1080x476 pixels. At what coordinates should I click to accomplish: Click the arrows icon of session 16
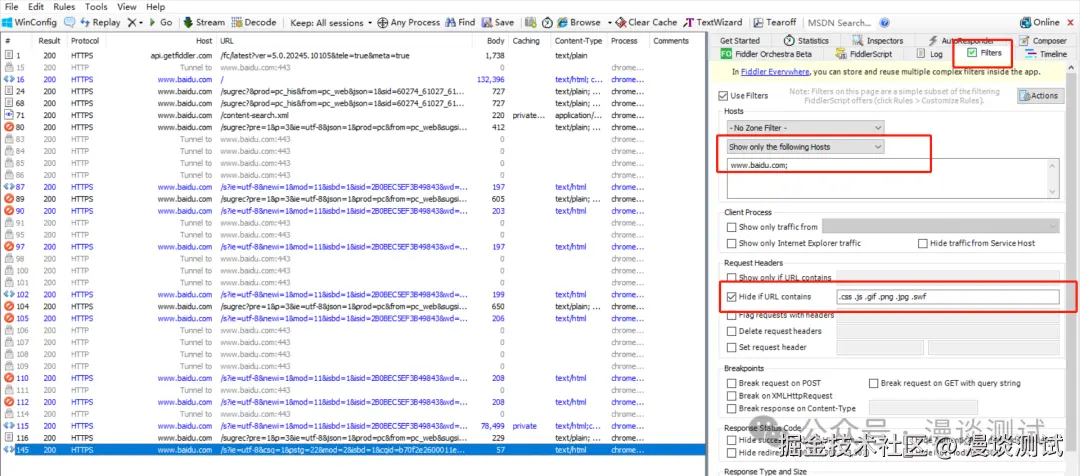click(9, 79)
